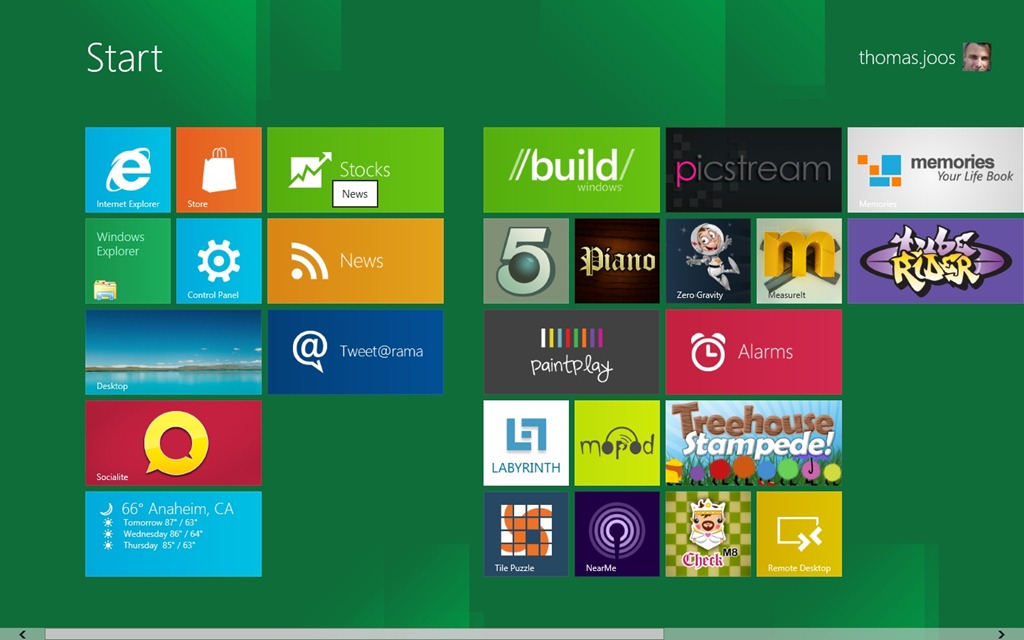
Task: Open the Alarms clock tile
Action: point(753,352)
